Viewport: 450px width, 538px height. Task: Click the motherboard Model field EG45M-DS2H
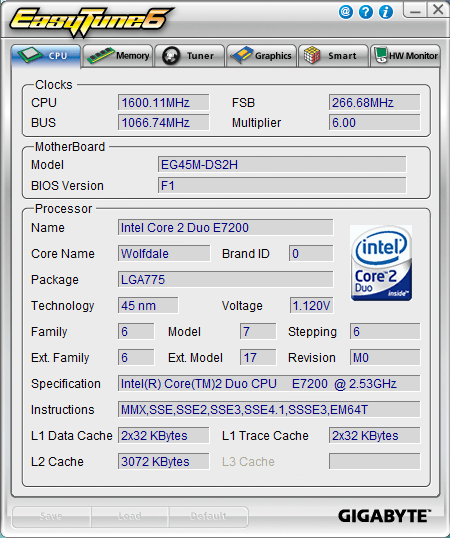click(282, 165)
